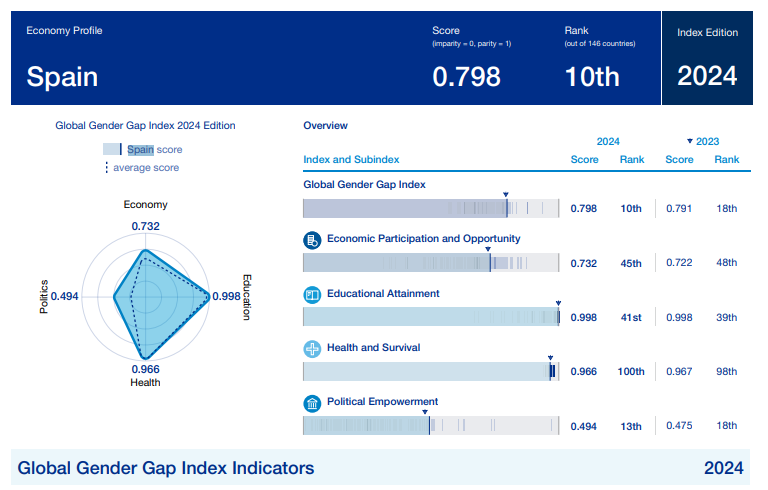Click '(imparity = 0, parity = 1)' score note
Viewport: 768px width, 490px height.
(471, 44)
